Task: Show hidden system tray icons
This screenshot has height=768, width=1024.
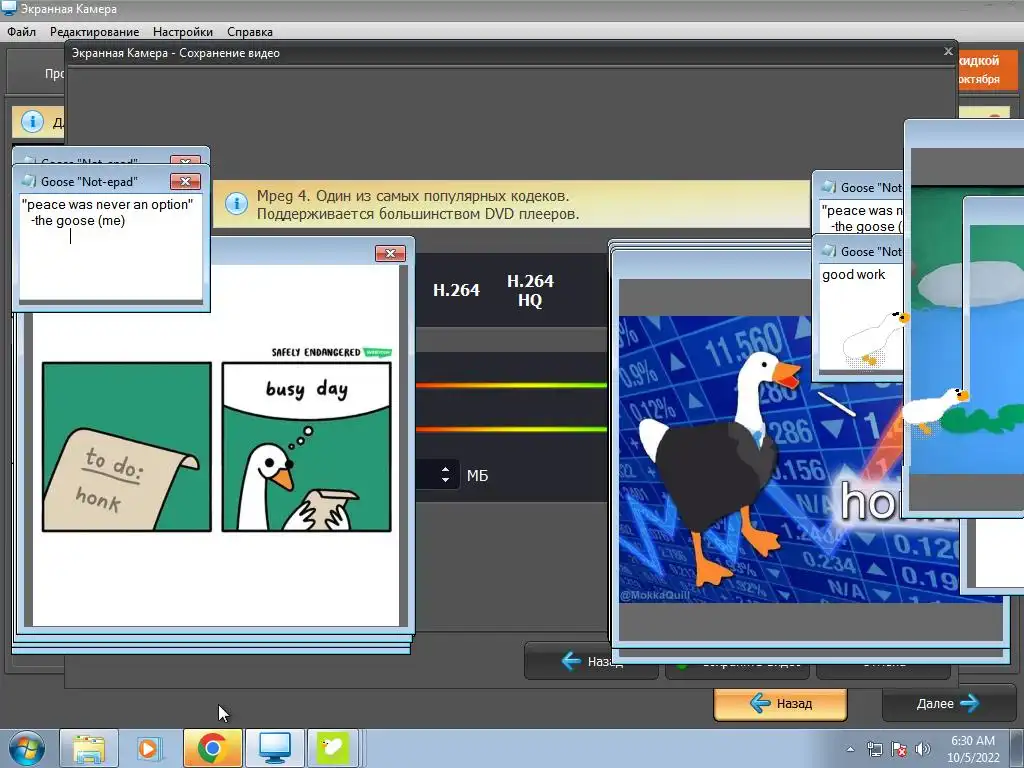Action: [850, 749]
